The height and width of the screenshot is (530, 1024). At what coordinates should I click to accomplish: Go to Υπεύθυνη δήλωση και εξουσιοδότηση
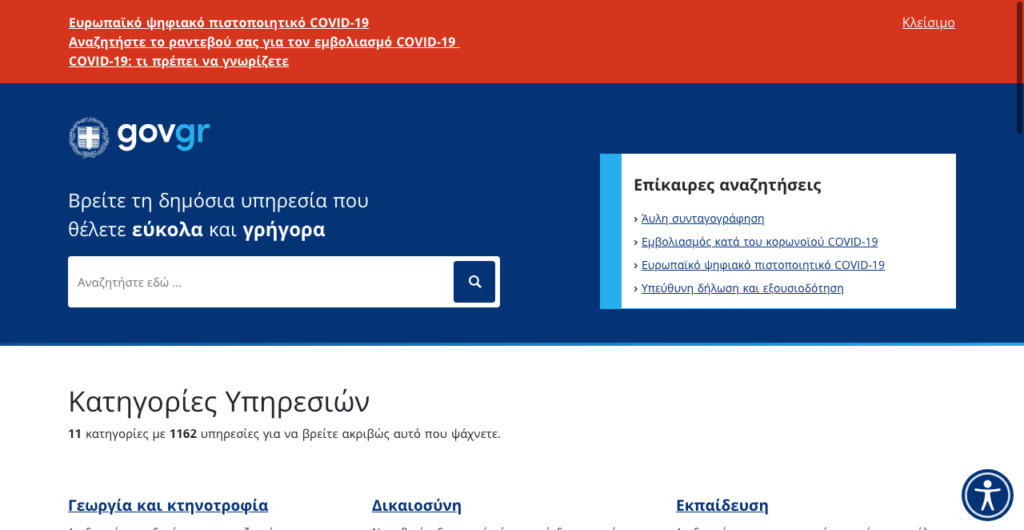pos(742,287)
